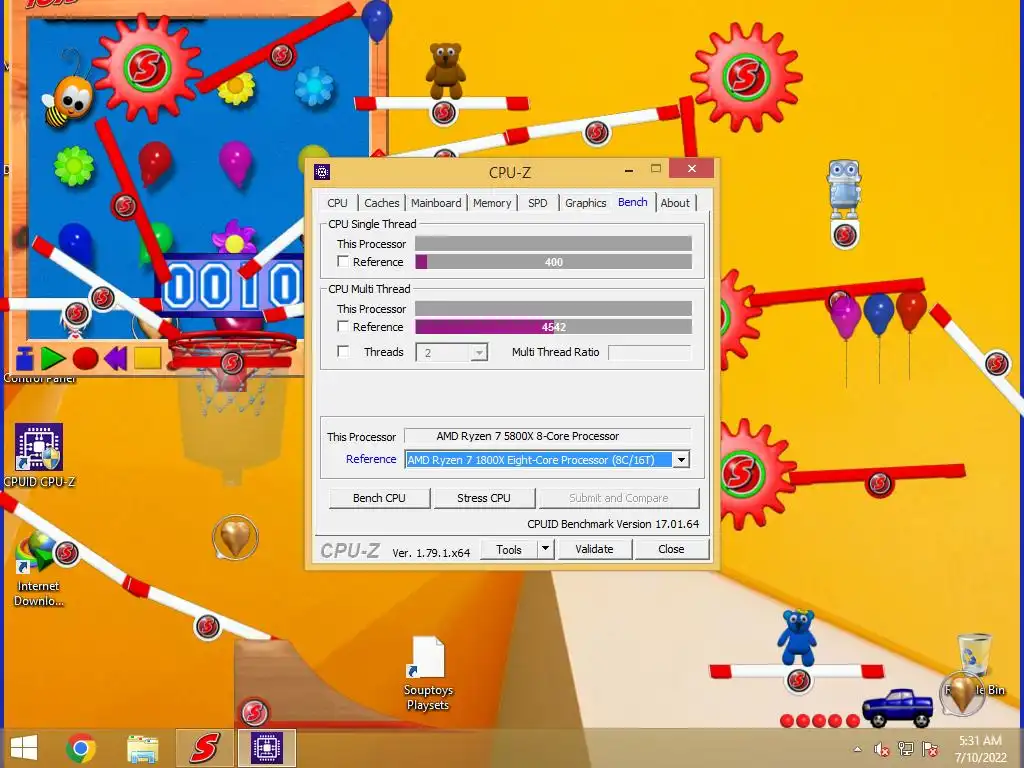Click the blue toy truck

[x=897, y=707]
